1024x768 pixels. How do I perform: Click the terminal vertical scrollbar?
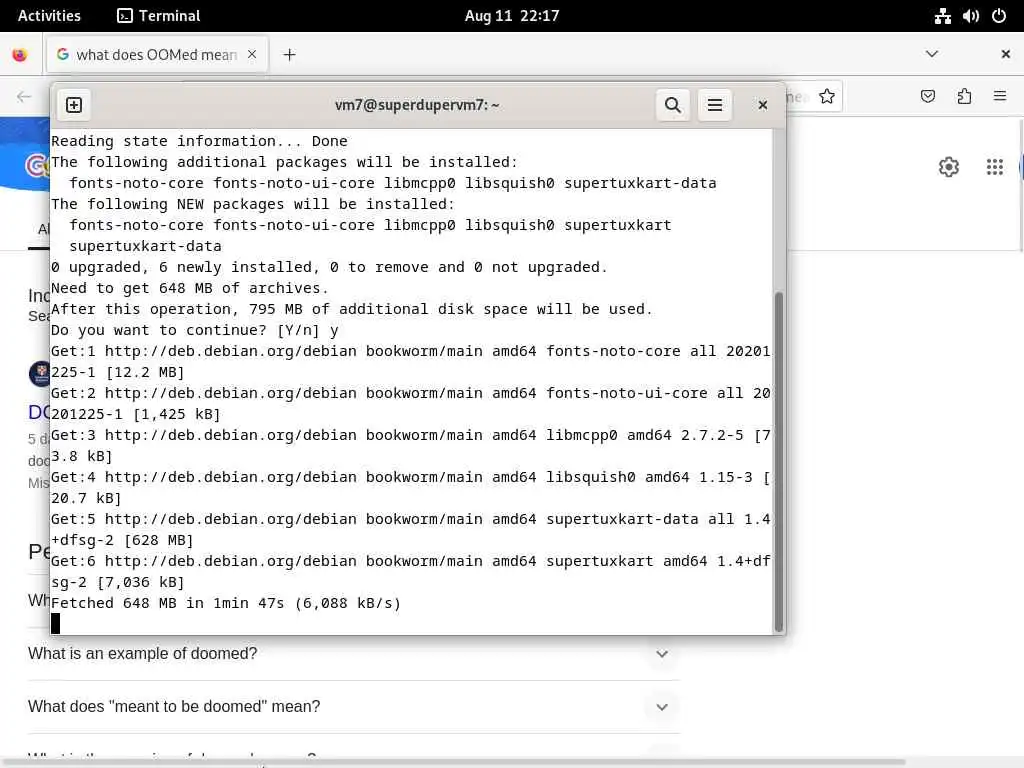[778, 462]
